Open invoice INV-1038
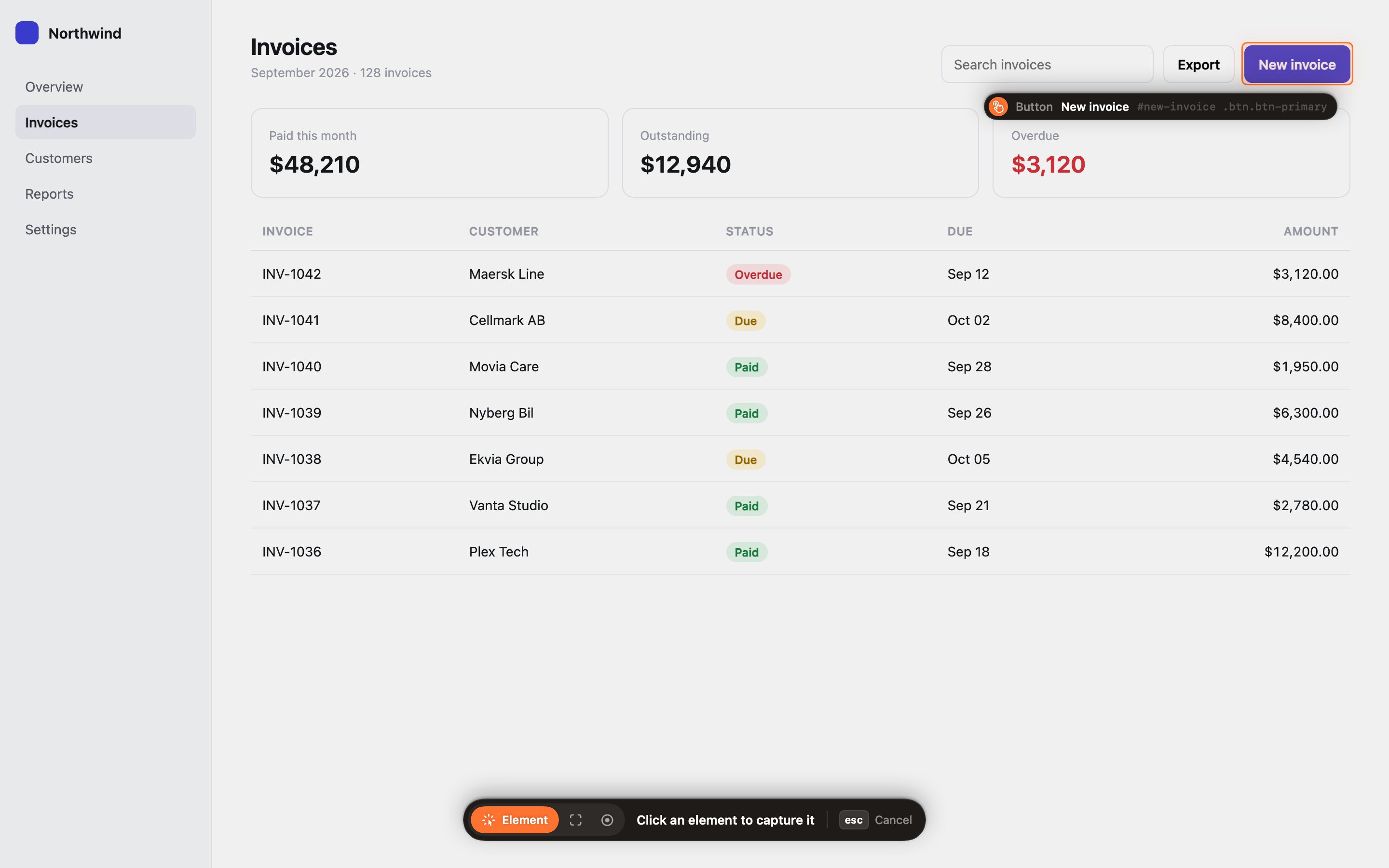1389x868 pixels. point(292,459)
